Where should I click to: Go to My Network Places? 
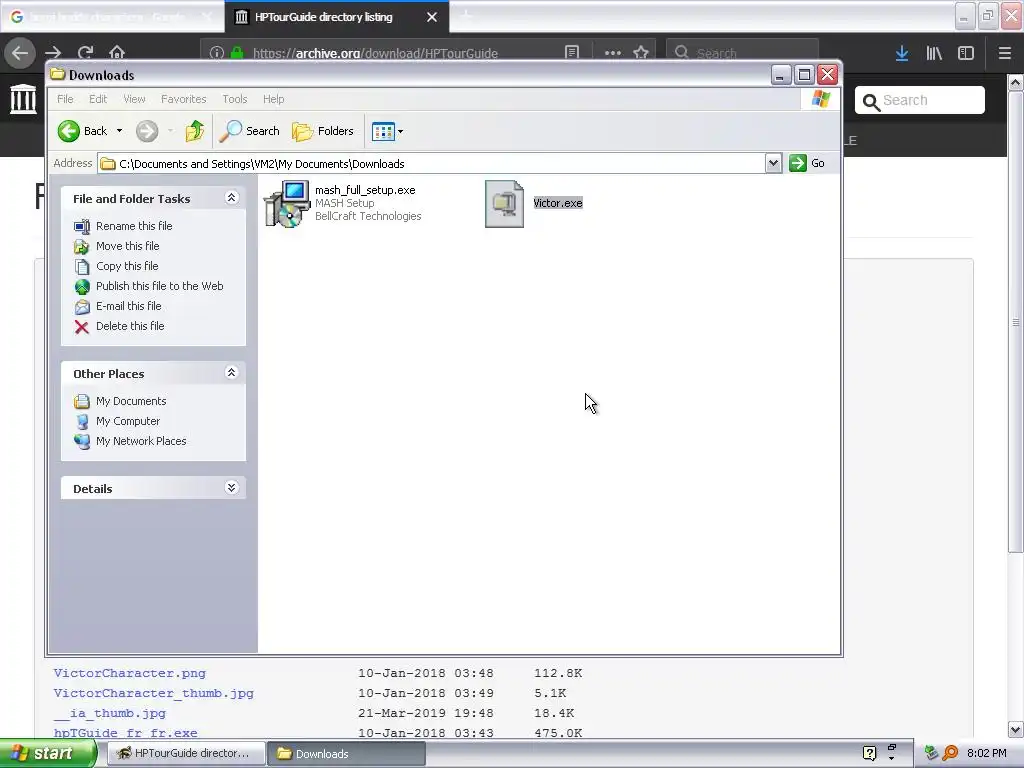[x=141, y=441]
